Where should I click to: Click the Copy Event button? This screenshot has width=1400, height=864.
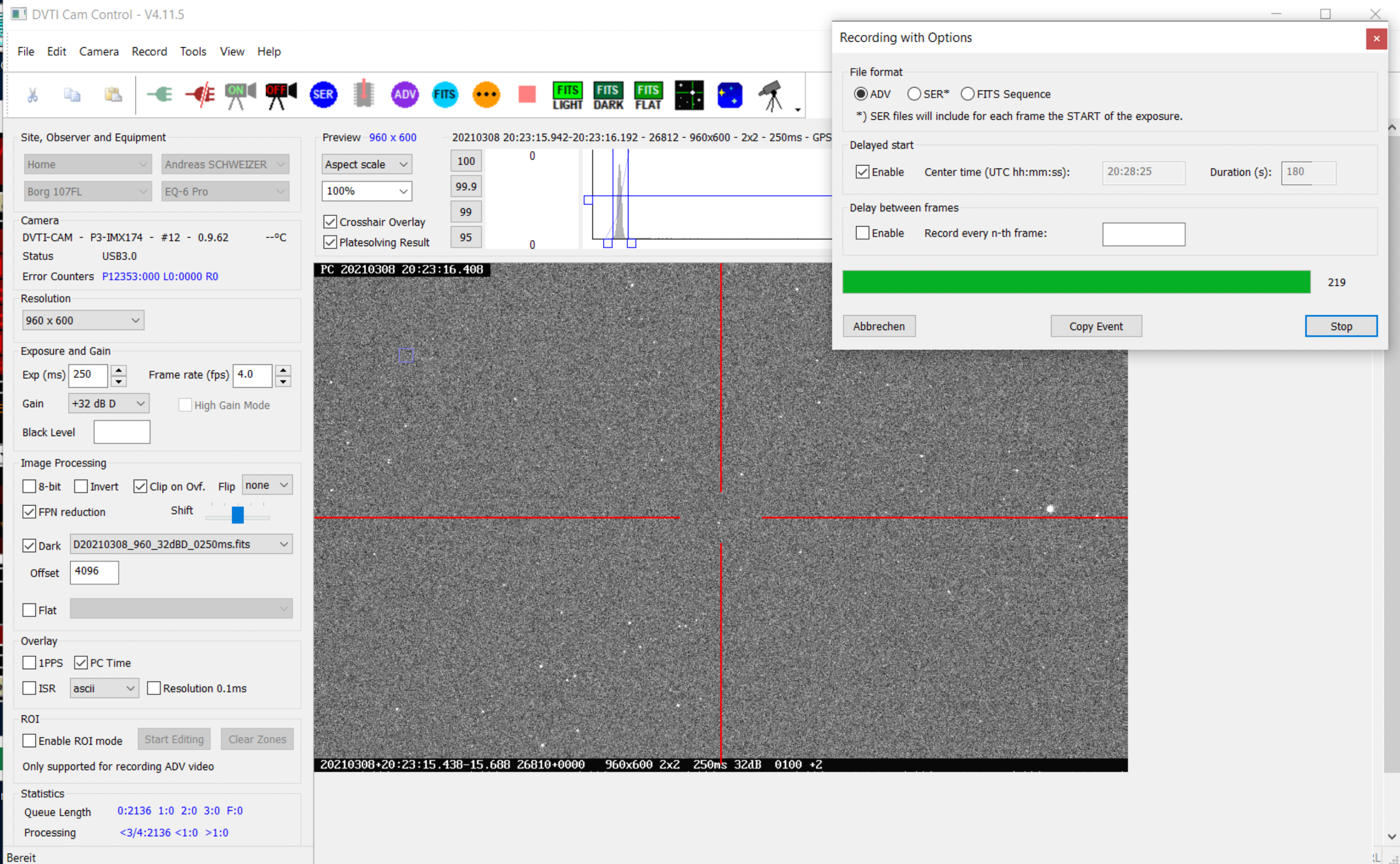click(1095, 326)
